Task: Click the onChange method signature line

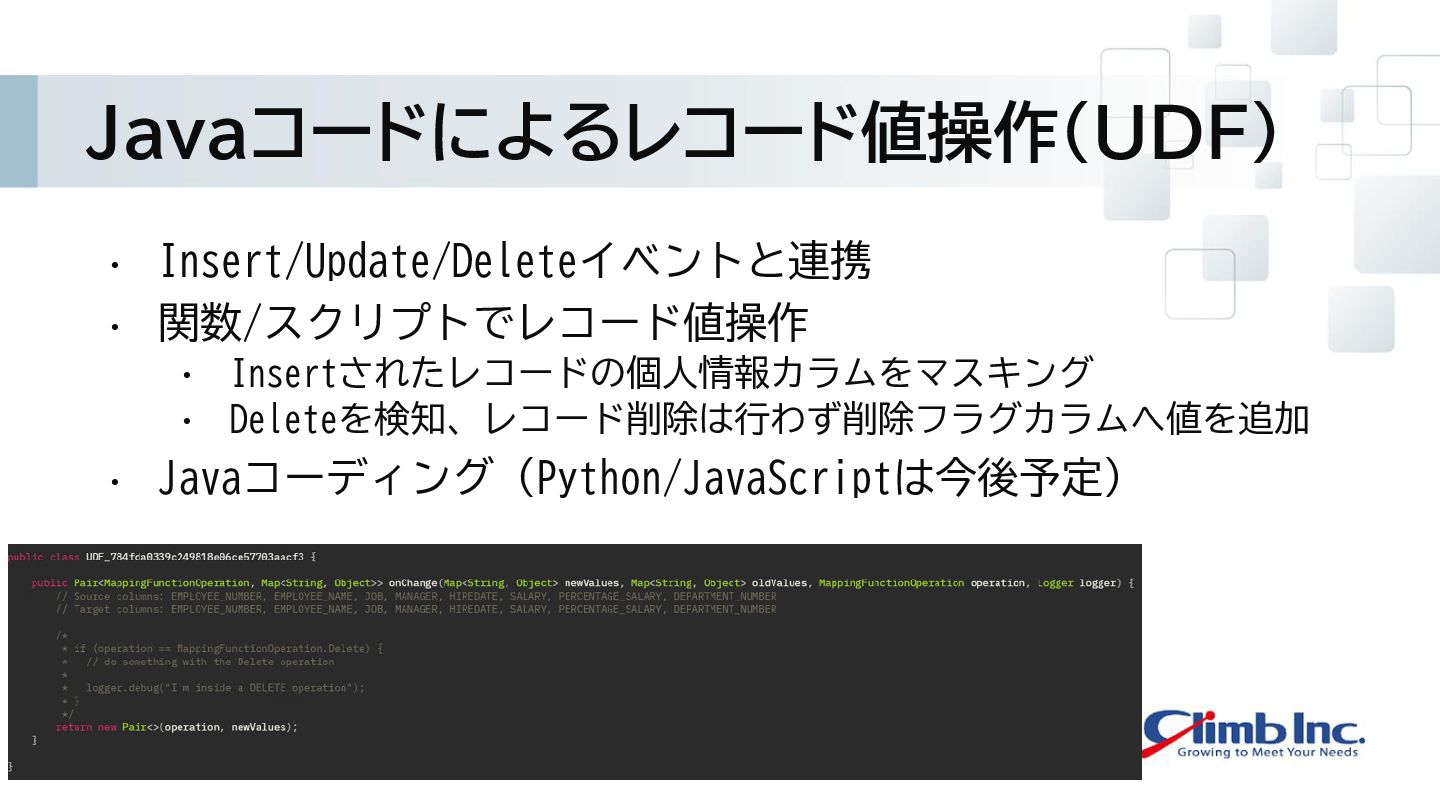Action: 583,583
